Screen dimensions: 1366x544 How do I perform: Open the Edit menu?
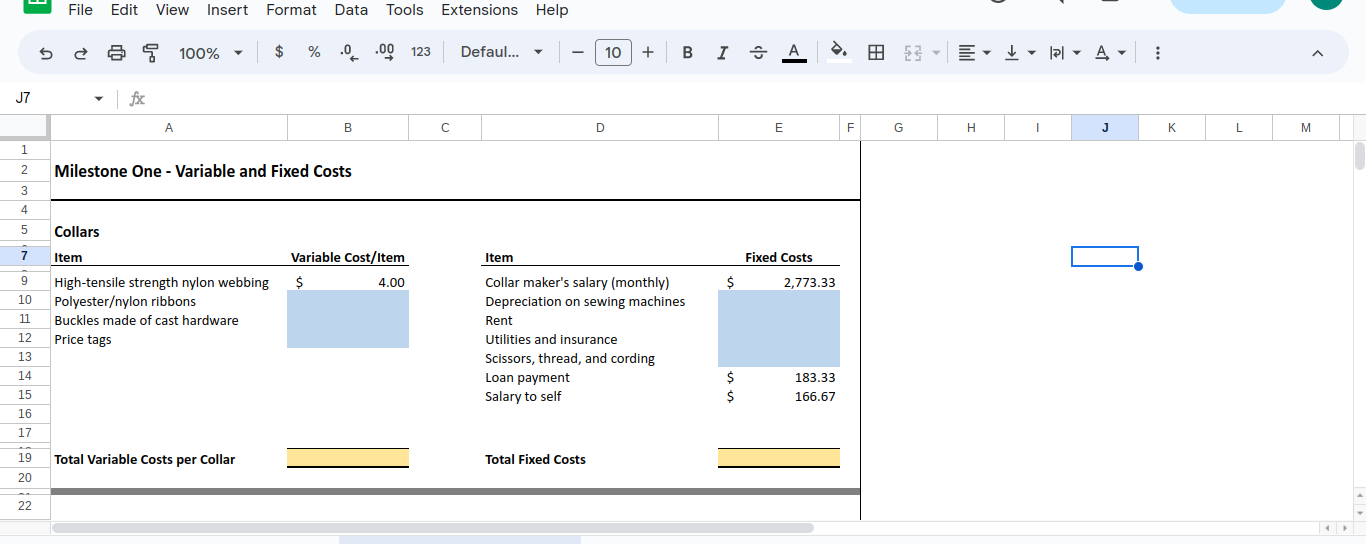[x=124, y=10]
